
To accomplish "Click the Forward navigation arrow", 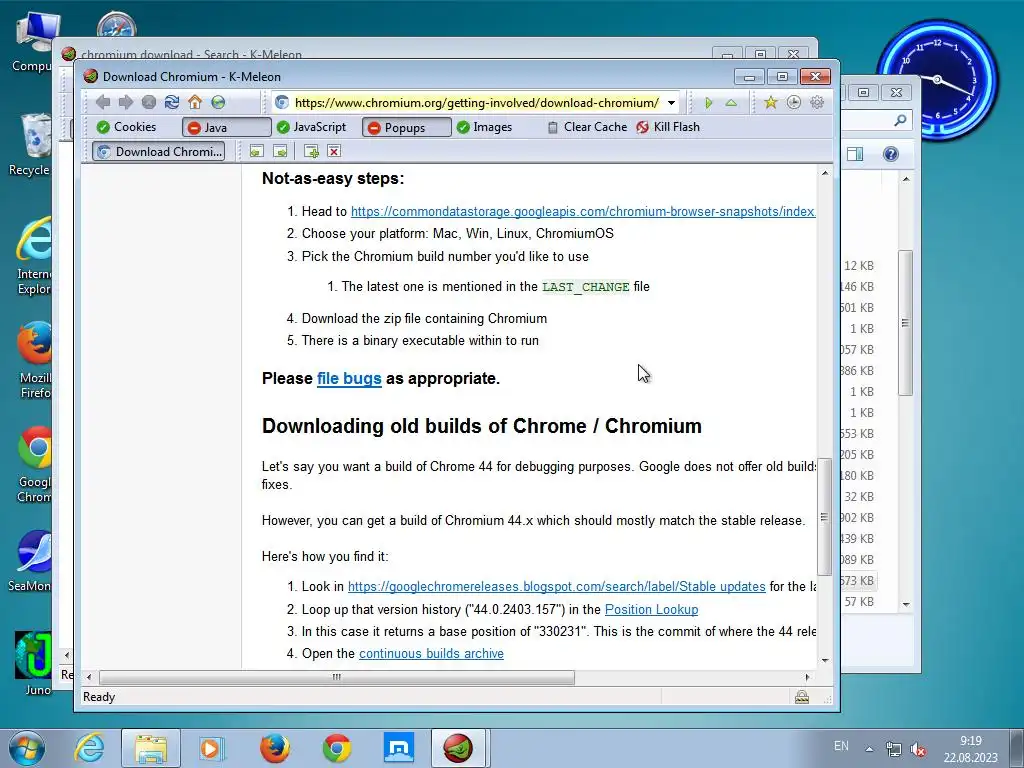I will point(125,103).
